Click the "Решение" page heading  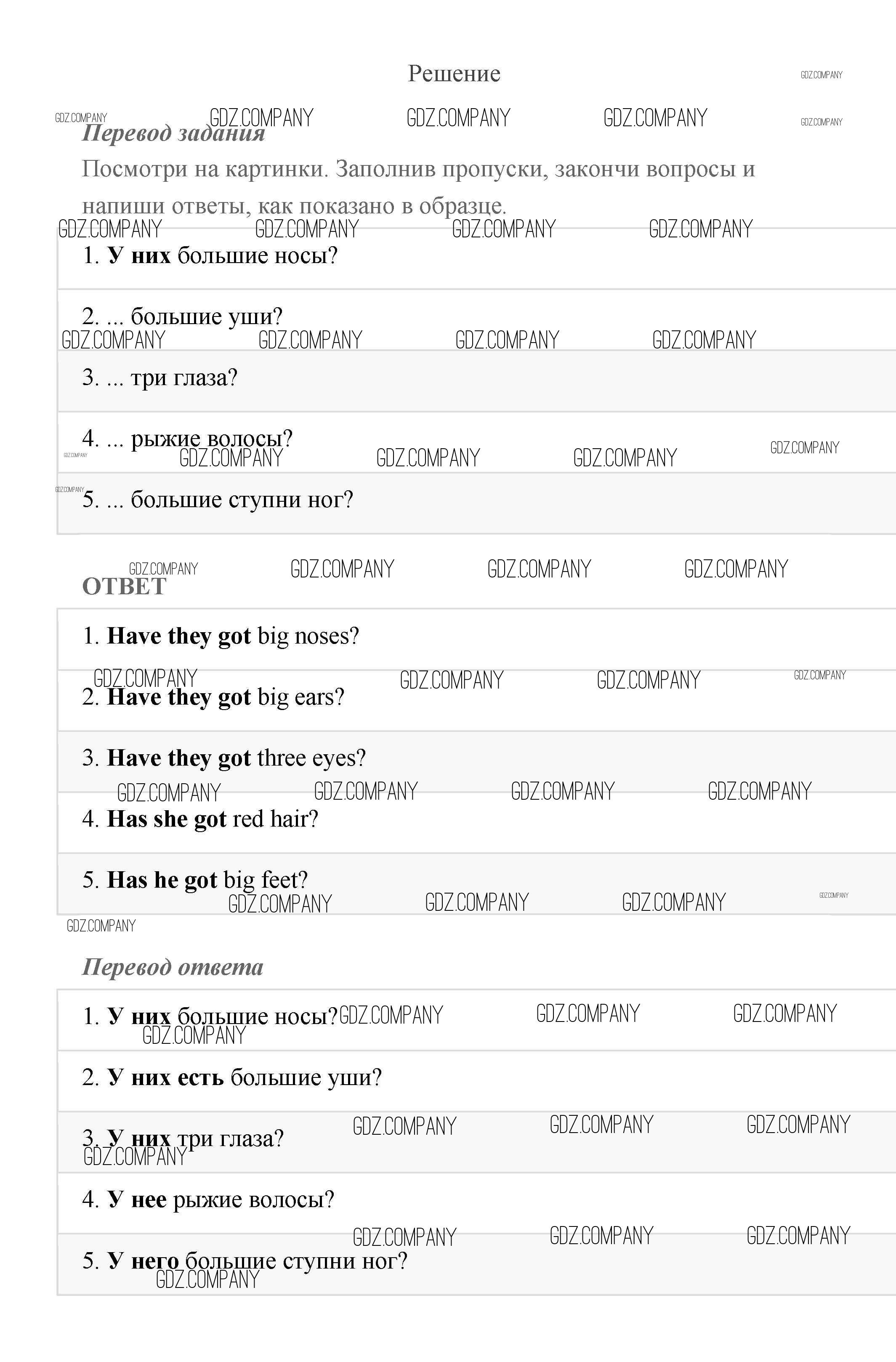pos(454,74)
